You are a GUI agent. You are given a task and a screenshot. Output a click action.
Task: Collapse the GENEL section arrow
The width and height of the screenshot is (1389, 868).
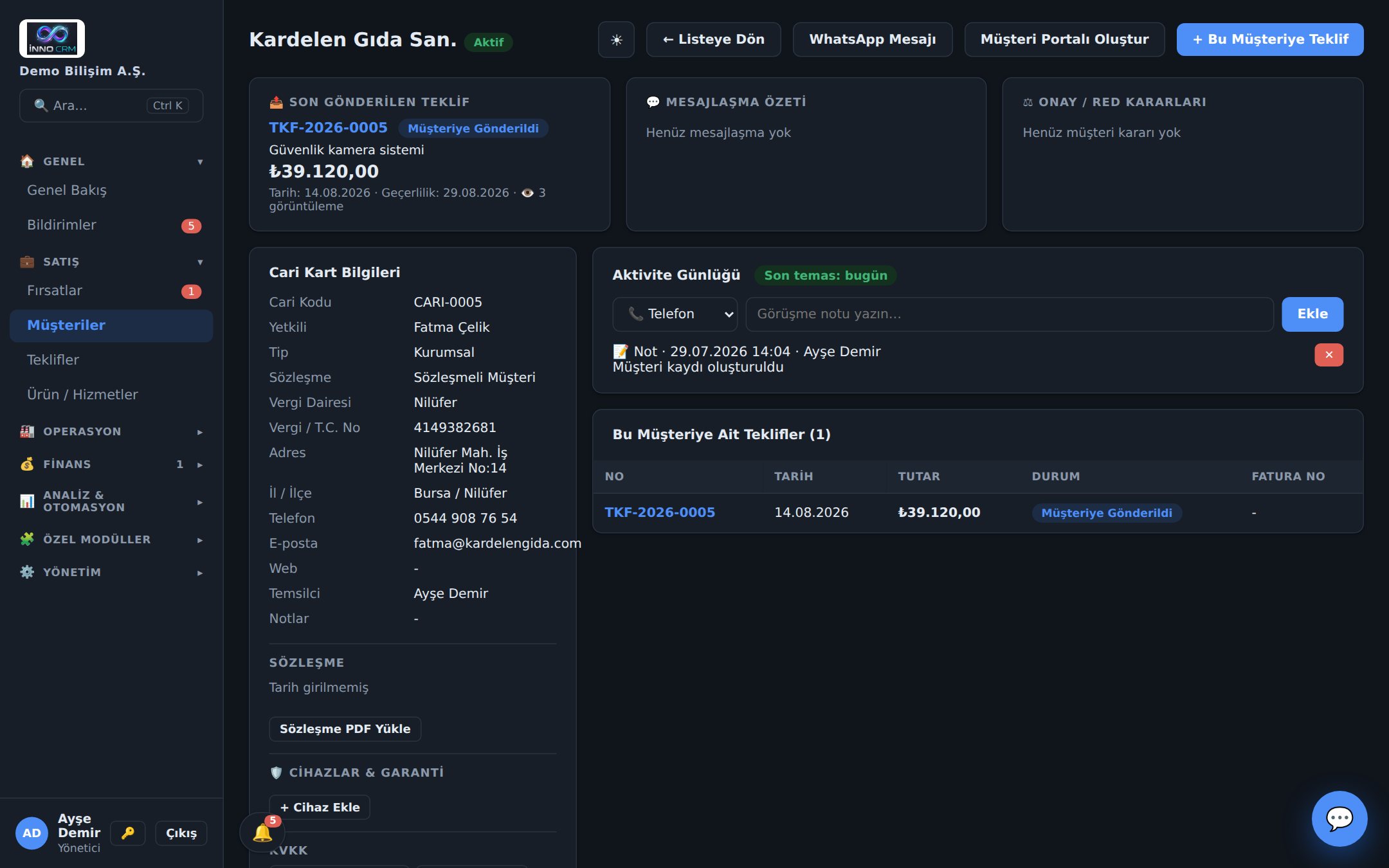tap(200, 162)
